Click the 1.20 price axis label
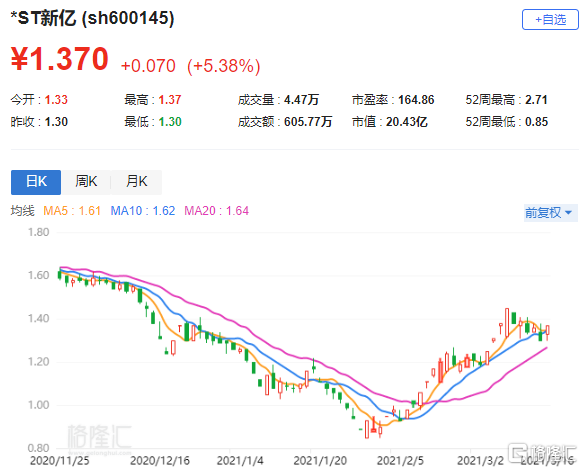 click(x=38, y=362)
